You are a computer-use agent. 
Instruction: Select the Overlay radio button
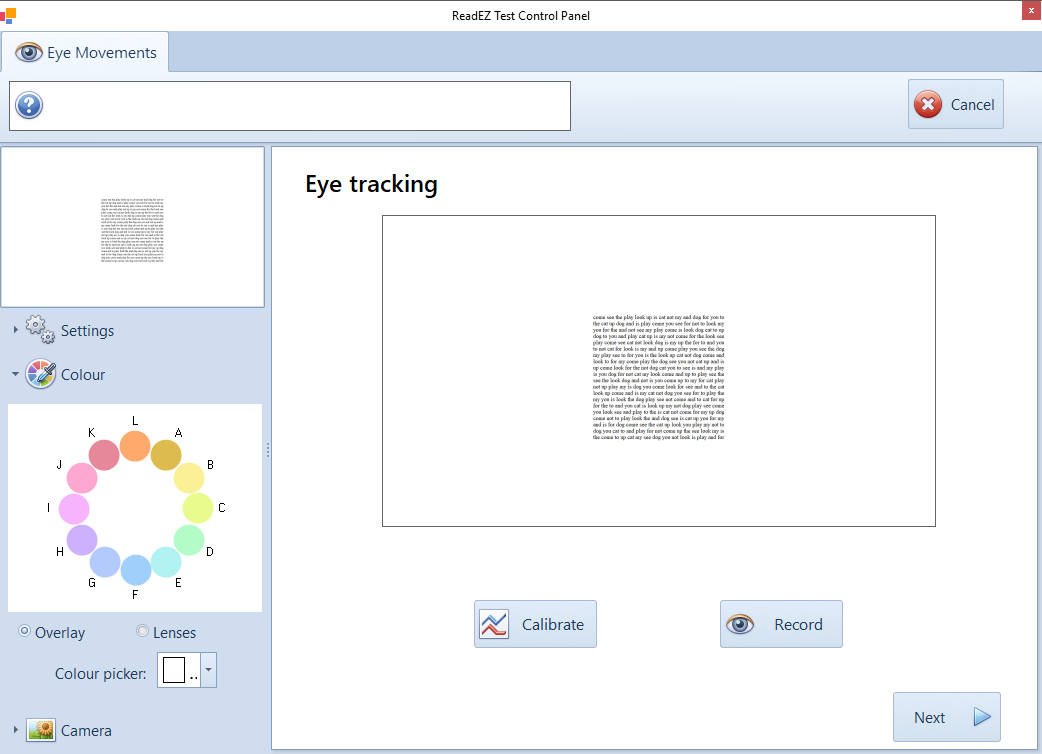pyautogui.click(x=25, y=631)
